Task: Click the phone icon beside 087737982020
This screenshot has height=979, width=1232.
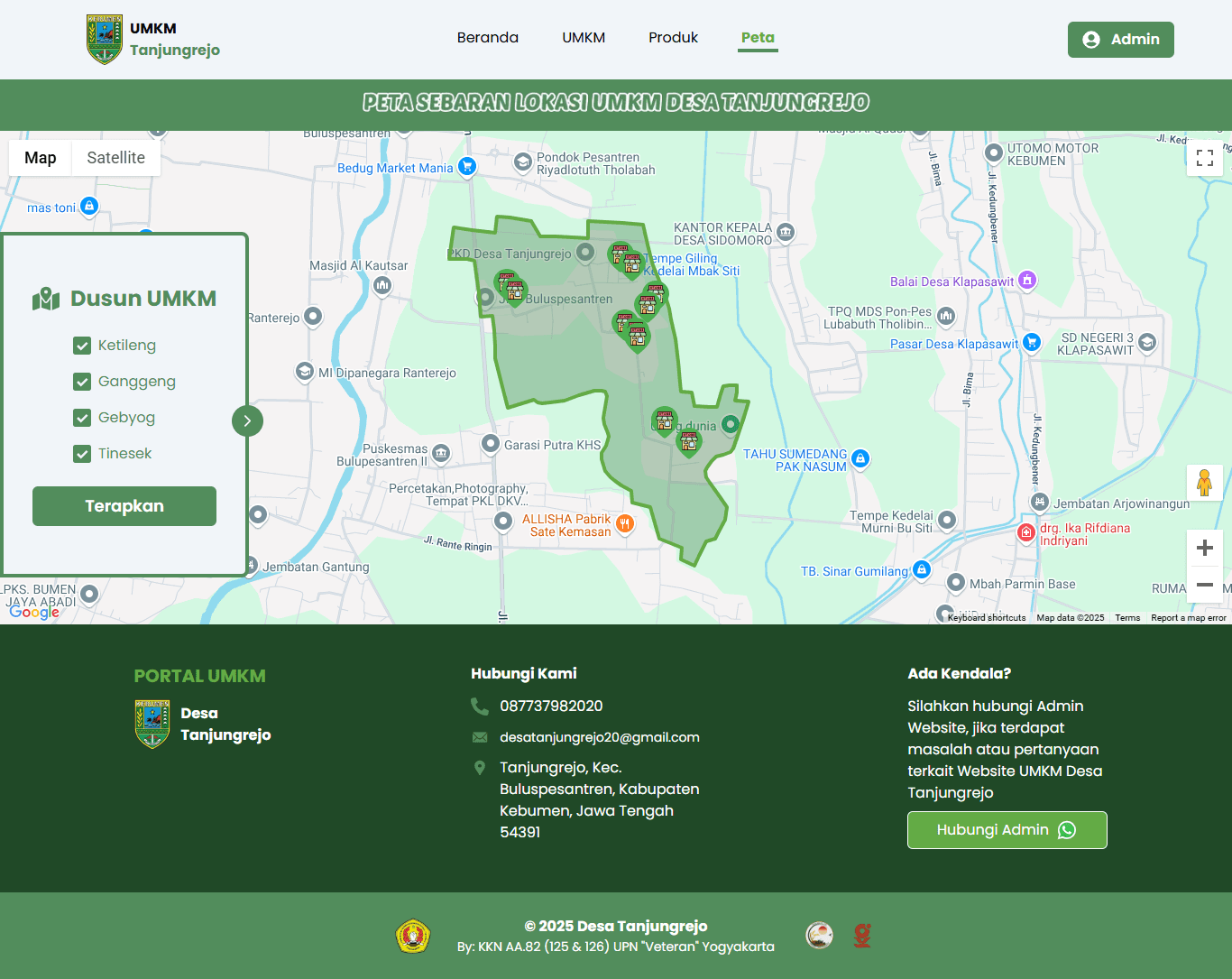Action: coord(479,706)
